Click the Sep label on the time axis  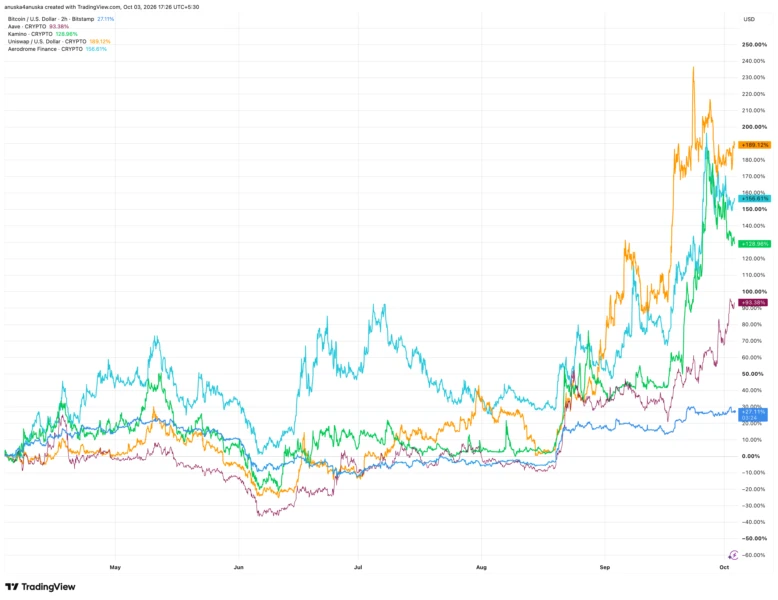pos(604,567)
